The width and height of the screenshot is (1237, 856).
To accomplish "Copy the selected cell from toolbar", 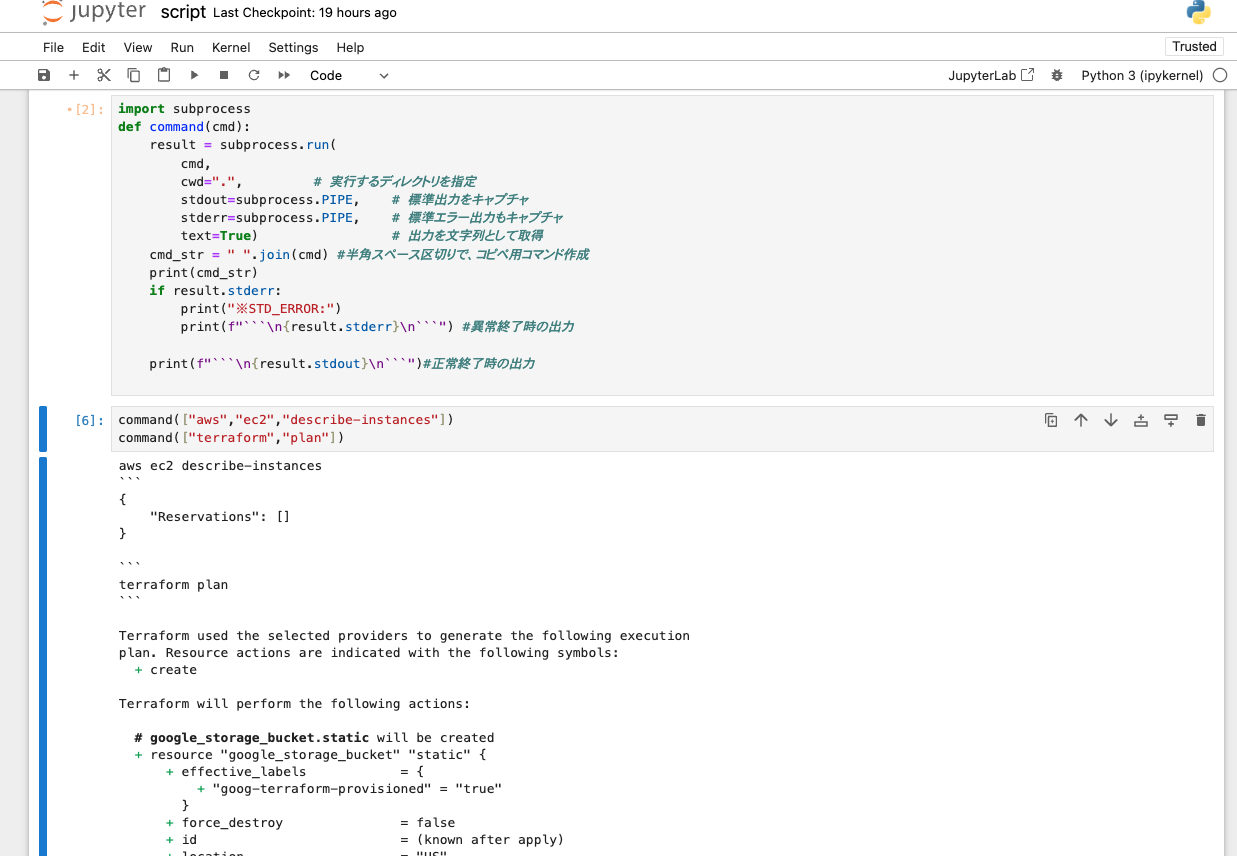I will (134, 75).
